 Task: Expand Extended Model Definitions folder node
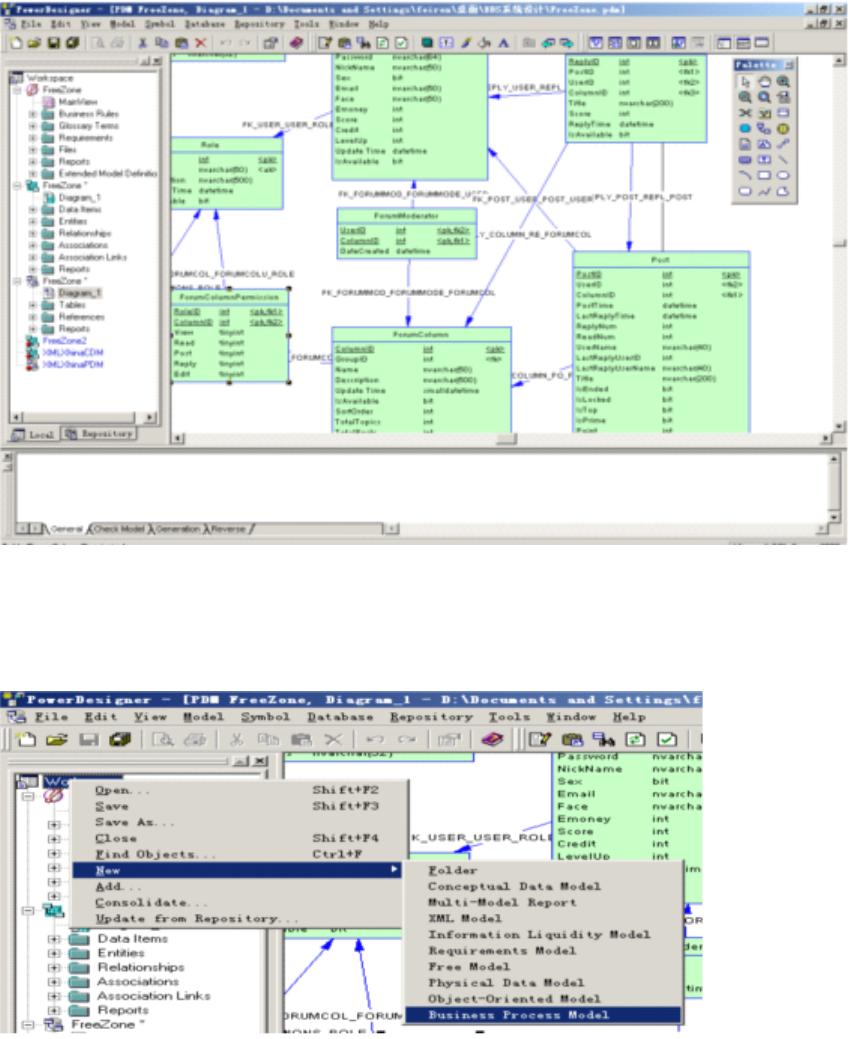click(32, 174)
